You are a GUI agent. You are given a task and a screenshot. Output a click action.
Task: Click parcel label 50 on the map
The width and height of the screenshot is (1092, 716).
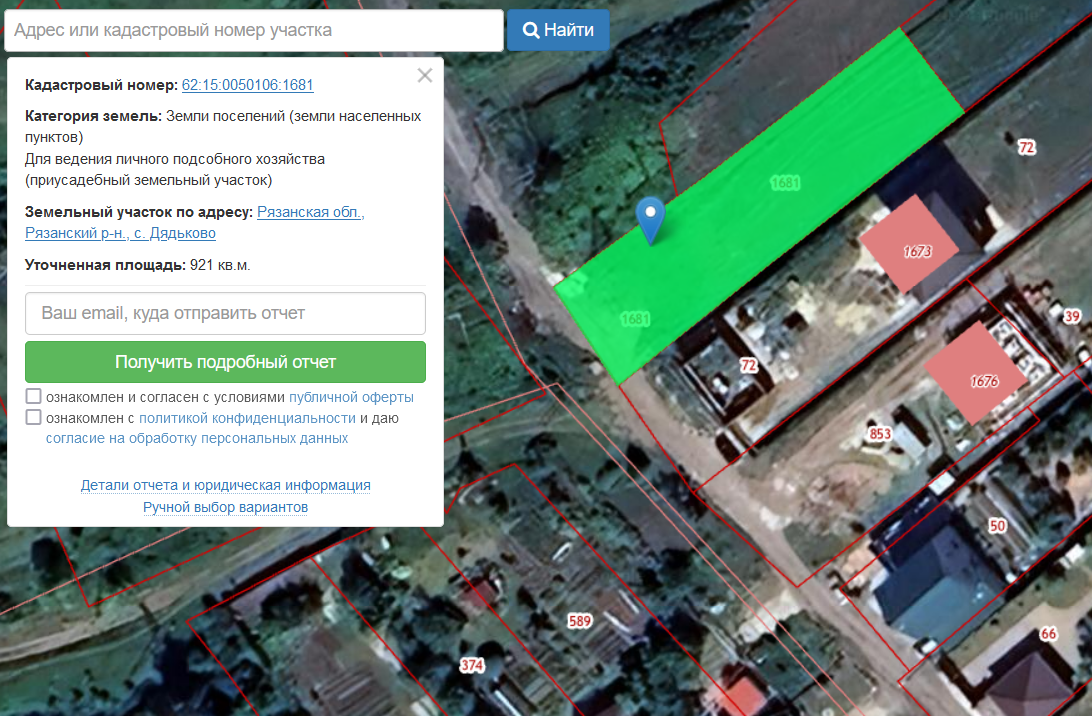(997, 526)
